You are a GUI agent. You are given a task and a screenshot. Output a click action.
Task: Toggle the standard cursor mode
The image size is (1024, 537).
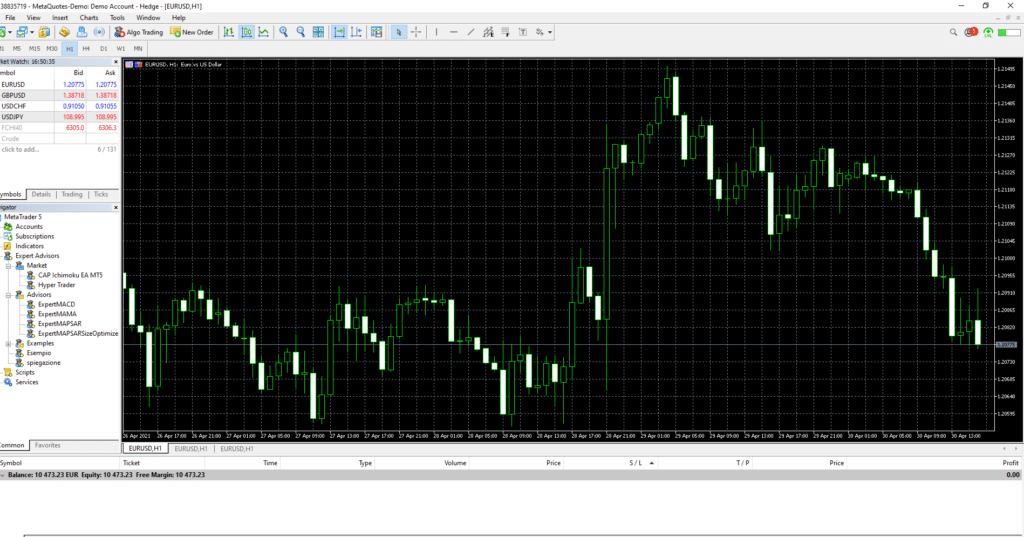(398, 32)
